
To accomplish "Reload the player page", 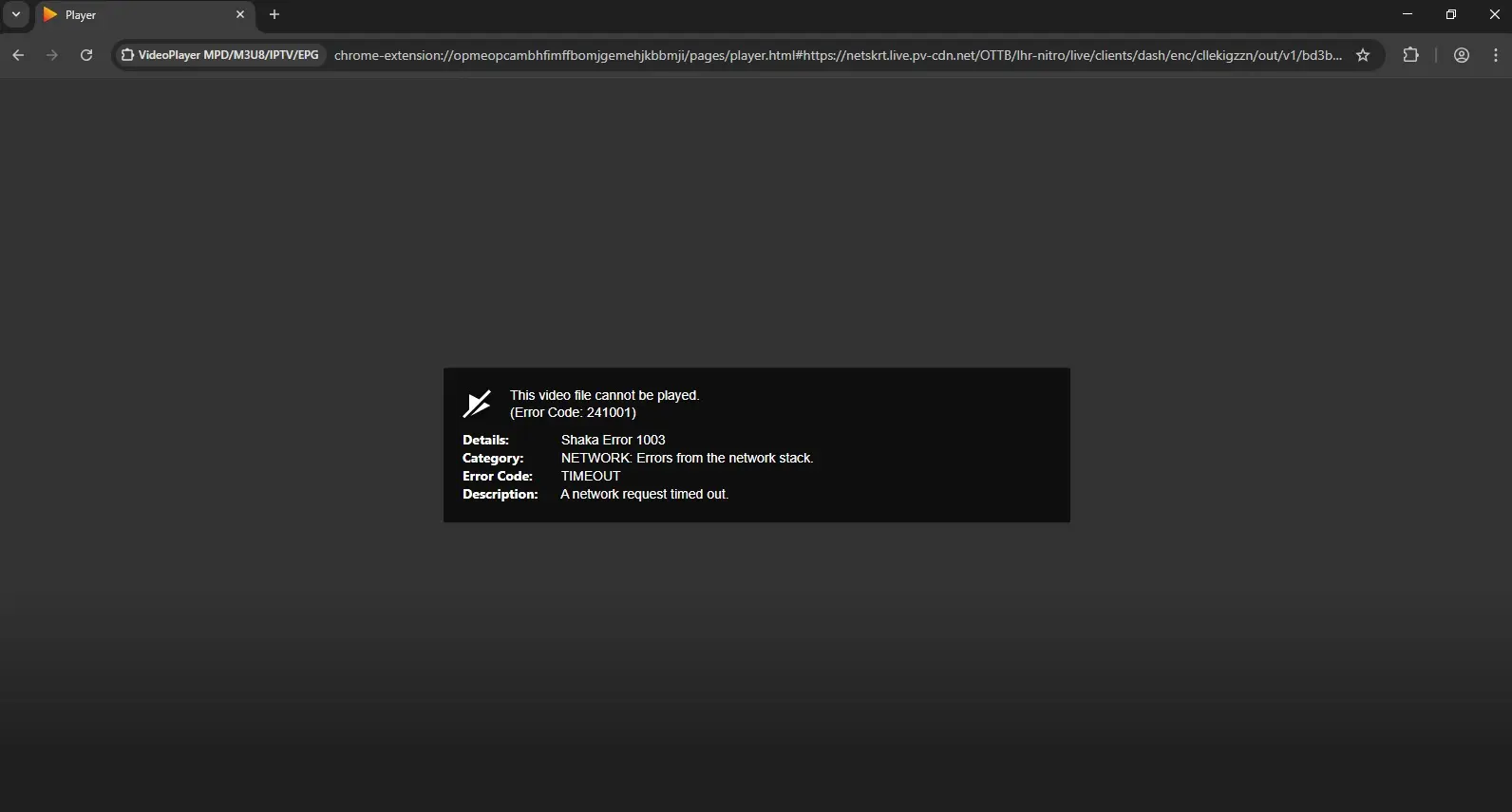I will pos(86,55).
